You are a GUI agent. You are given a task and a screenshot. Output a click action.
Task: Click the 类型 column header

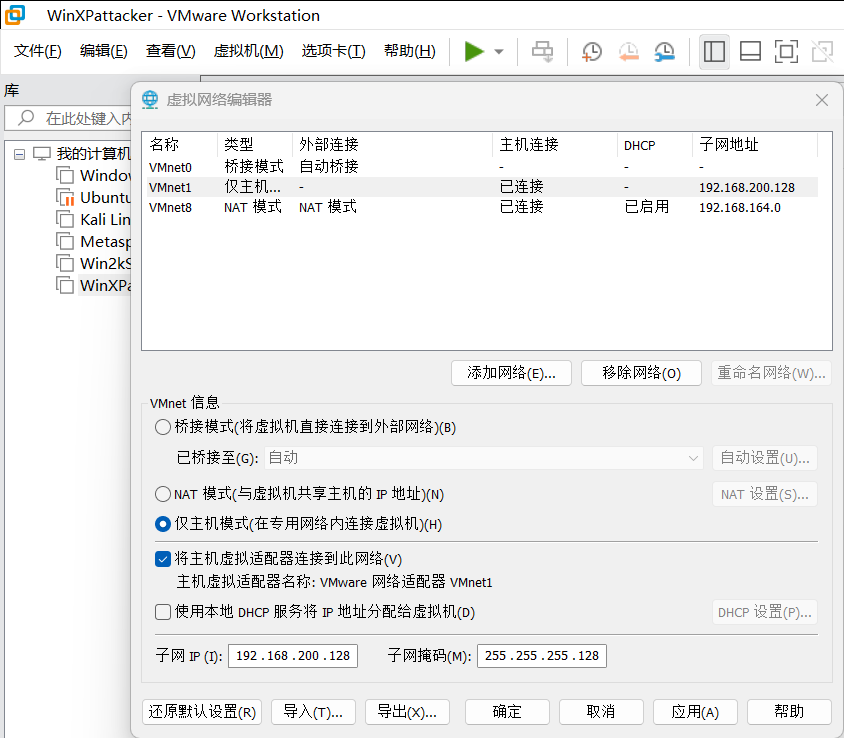click(255, 145)
